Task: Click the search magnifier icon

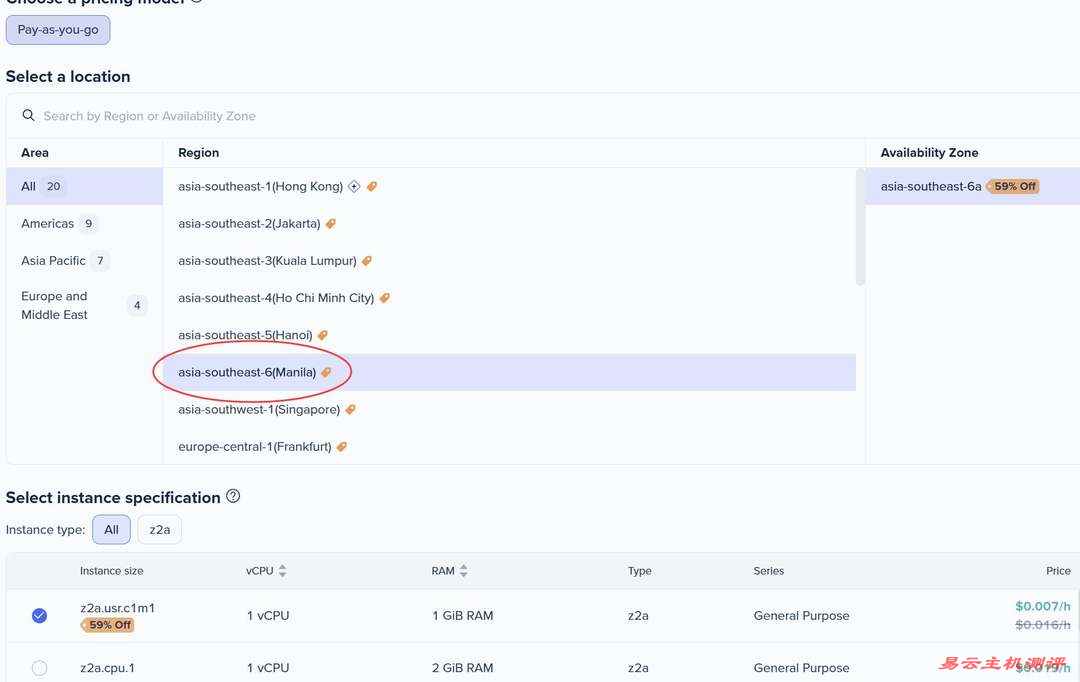Action: tap(28, 116)
